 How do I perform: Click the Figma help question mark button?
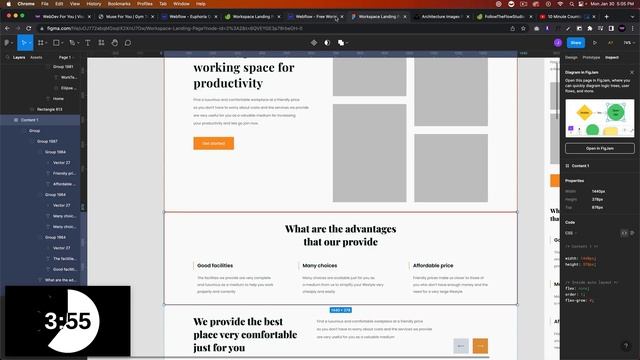[x=626, y=346]
